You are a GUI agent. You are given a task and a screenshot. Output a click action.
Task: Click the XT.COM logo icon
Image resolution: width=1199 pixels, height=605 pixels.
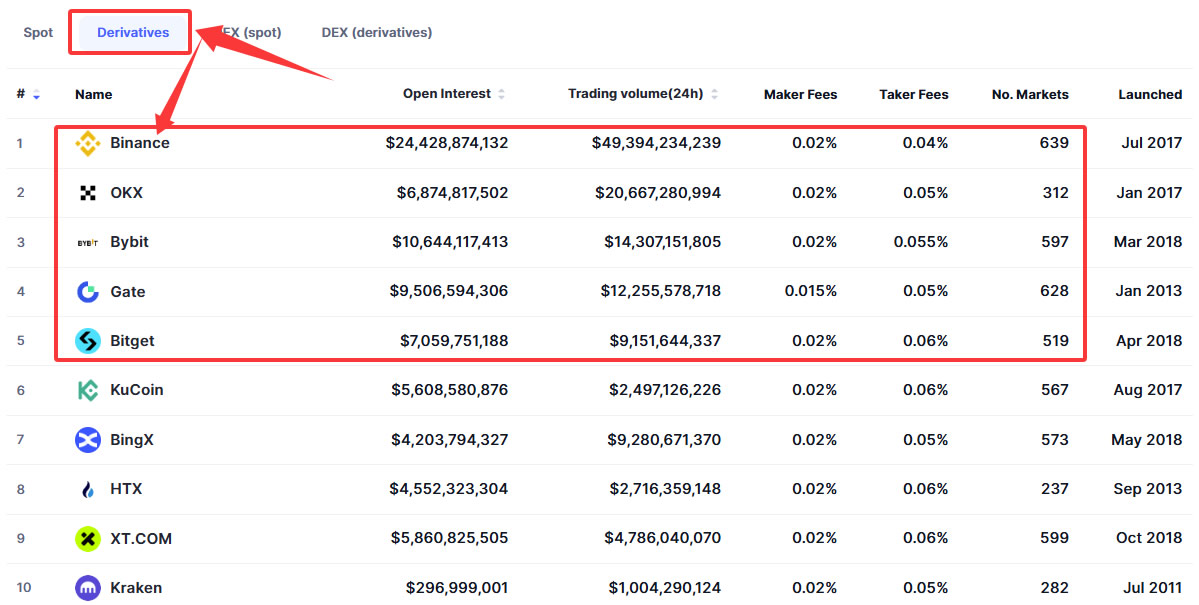[88, 539]
